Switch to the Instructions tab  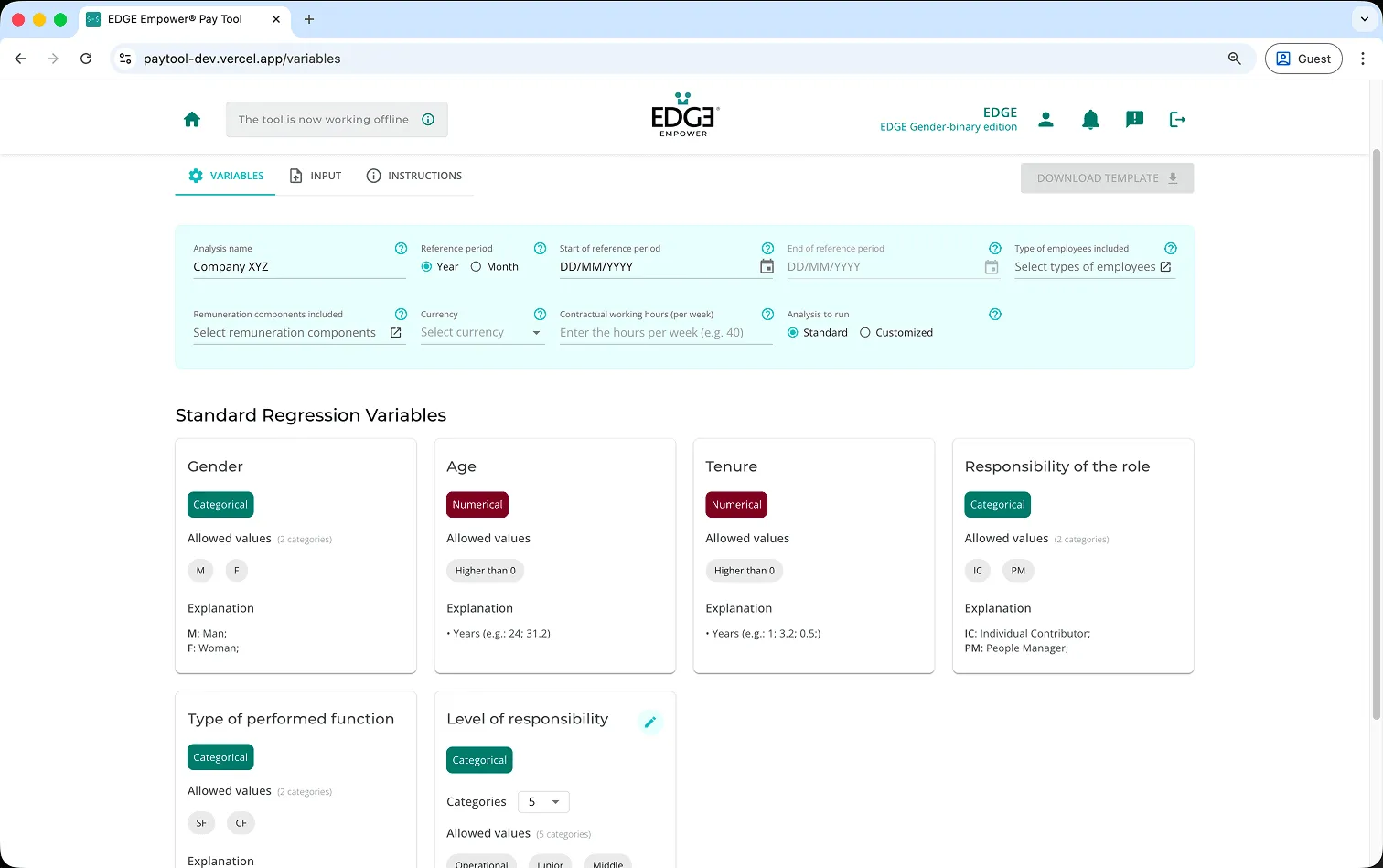click(413, 176)
